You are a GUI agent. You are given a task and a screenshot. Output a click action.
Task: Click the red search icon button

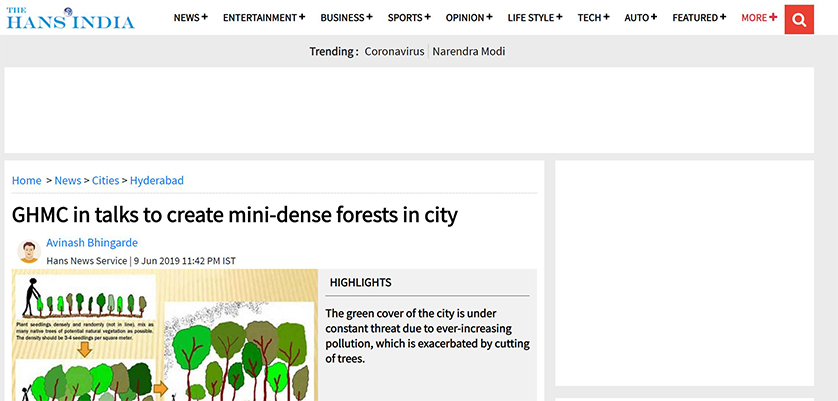point(799,19)
